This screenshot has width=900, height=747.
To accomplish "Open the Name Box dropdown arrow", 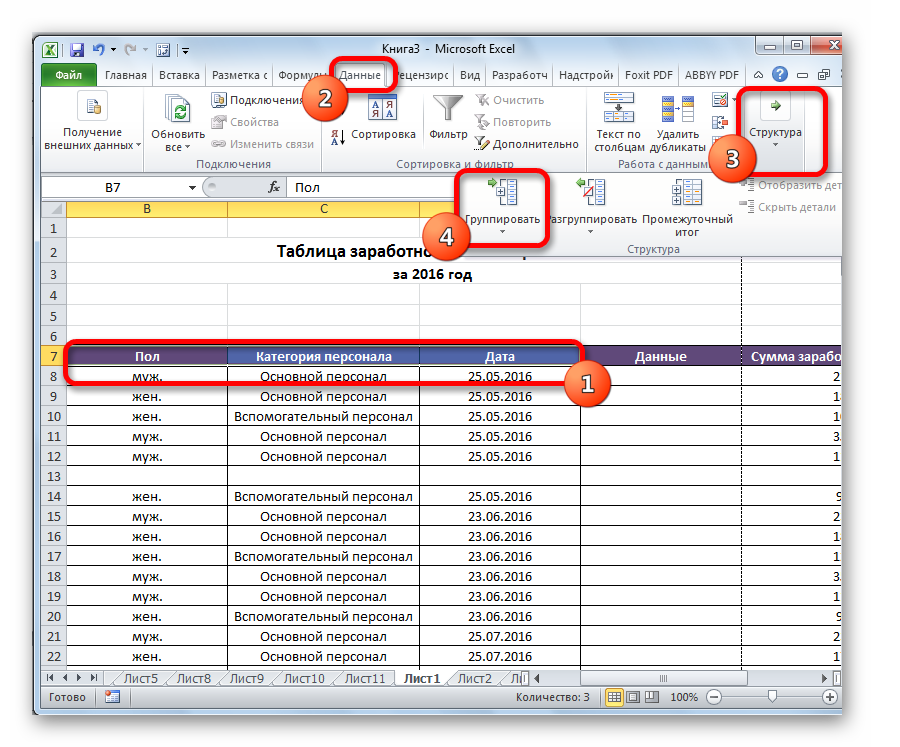I will [192, 188].
